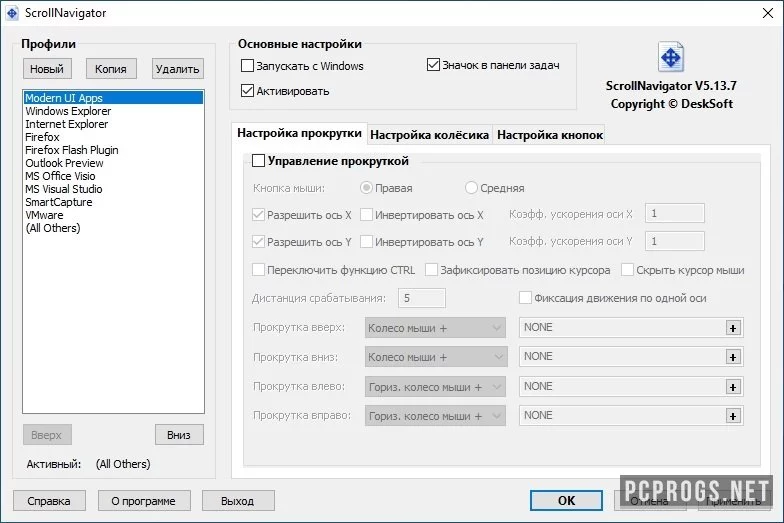Click the Удалить profile button

tap(178, 68)
